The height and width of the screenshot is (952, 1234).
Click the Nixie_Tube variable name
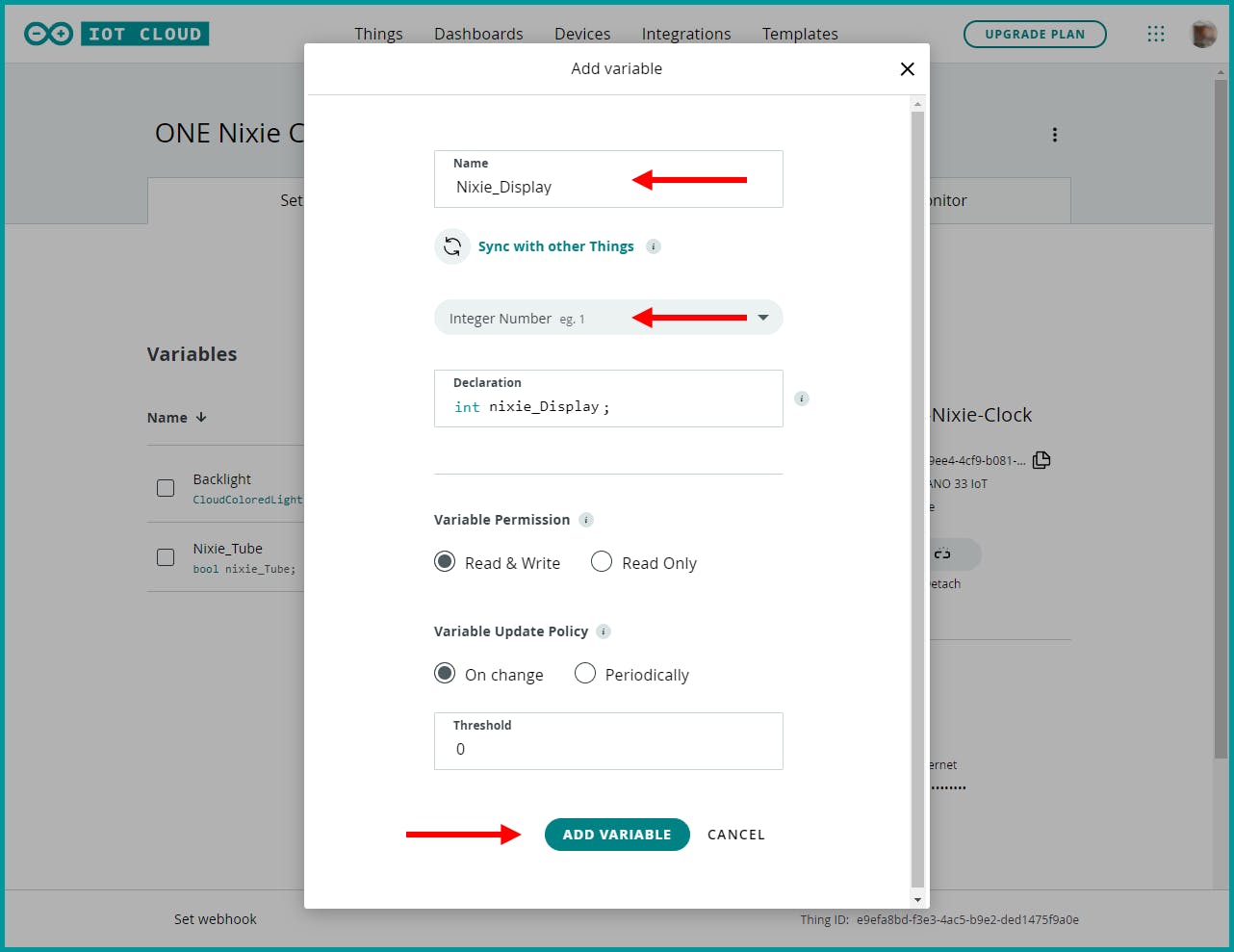point(227,549)
